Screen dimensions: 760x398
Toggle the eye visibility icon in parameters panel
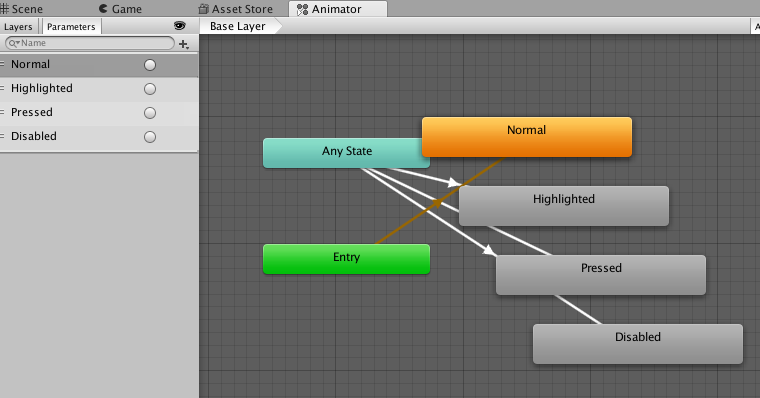[x=180, y=26]
